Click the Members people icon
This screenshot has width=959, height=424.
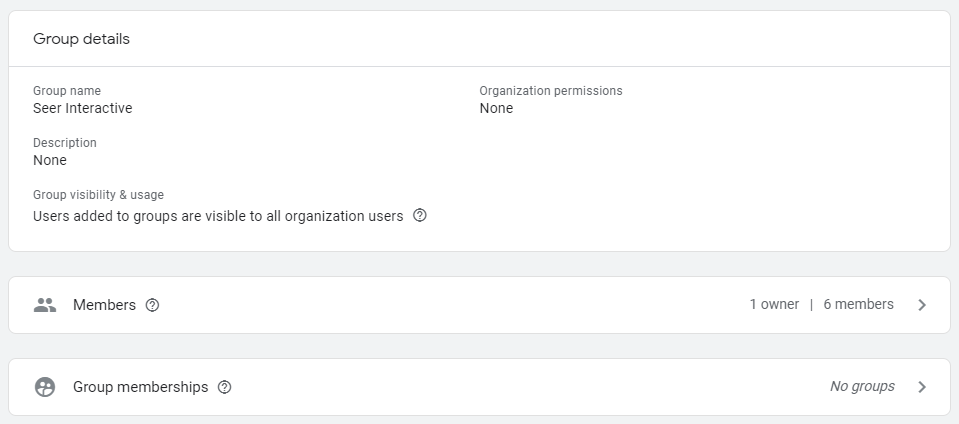point(45,305)
